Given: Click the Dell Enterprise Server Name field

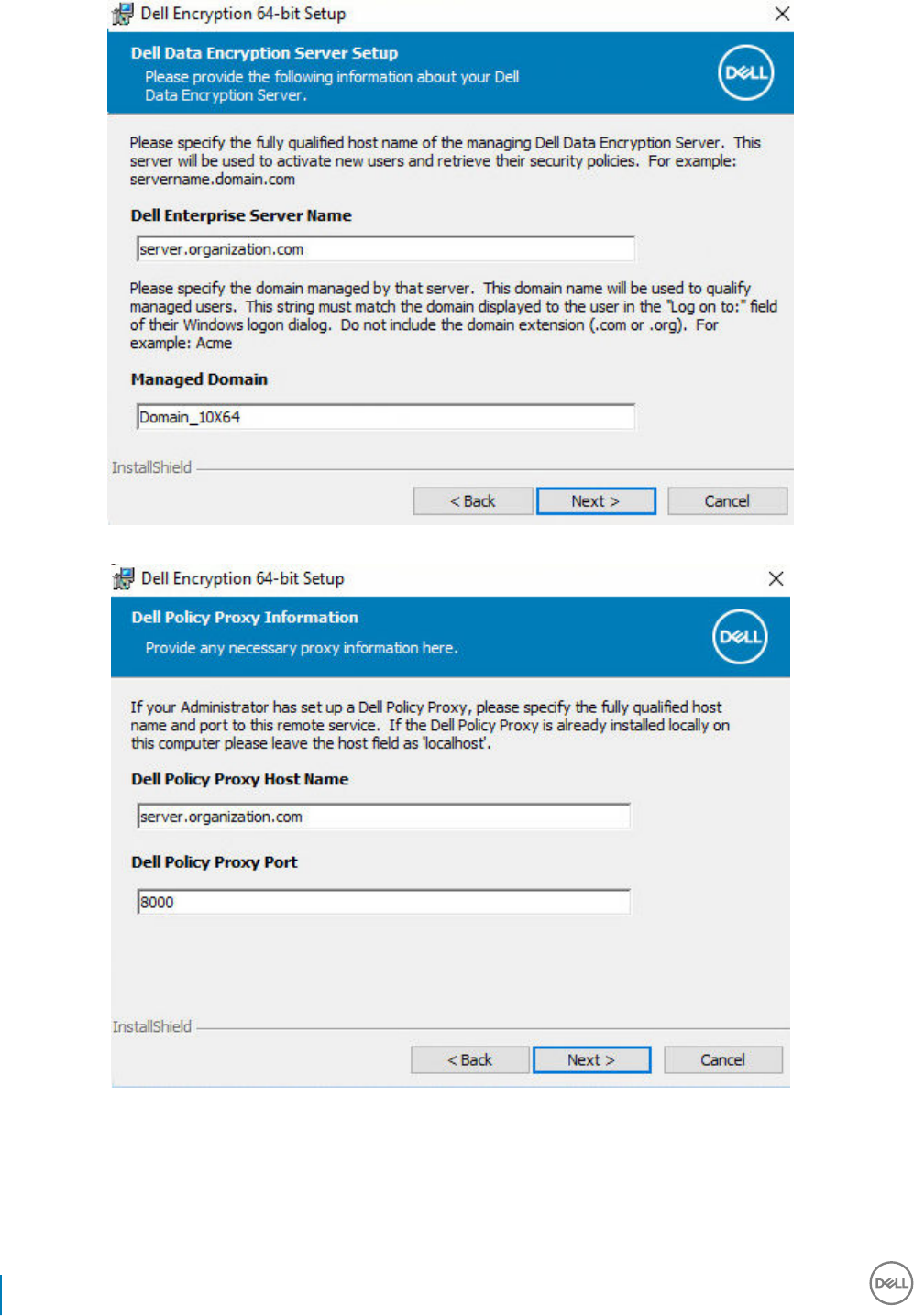Looking at the screenshot, I should click(x=385, y=249).
